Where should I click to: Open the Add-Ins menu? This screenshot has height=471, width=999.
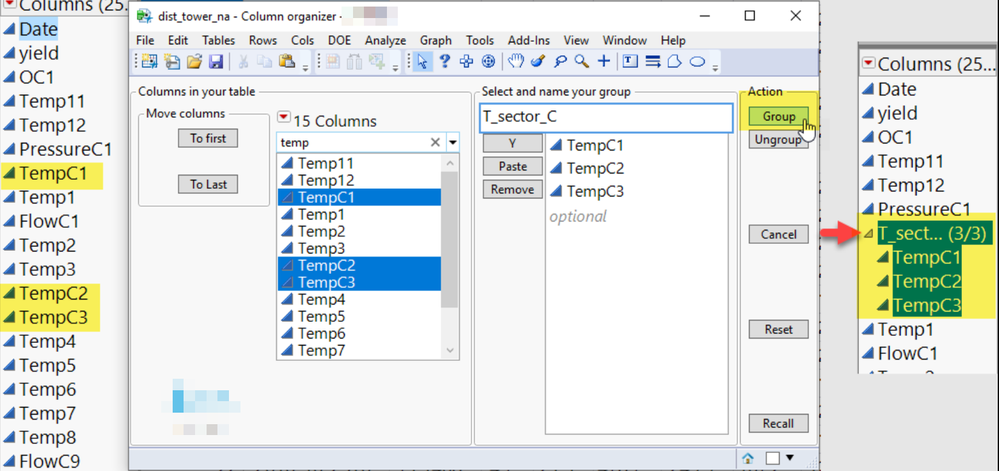click(x=527, y=40)
